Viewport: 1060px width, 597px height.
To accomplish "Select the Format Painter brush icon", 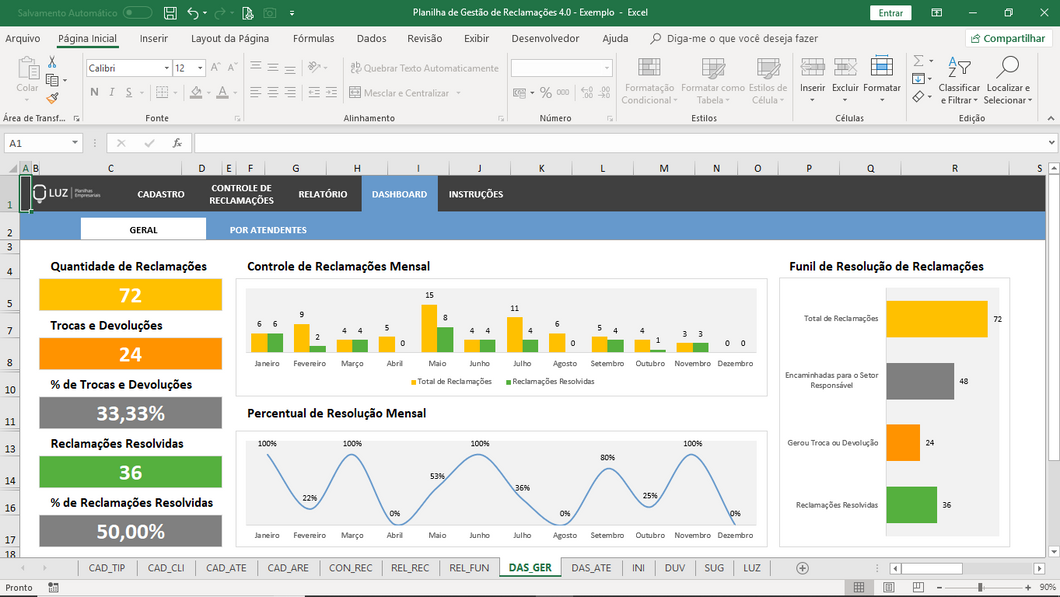I will pos(52,98).
